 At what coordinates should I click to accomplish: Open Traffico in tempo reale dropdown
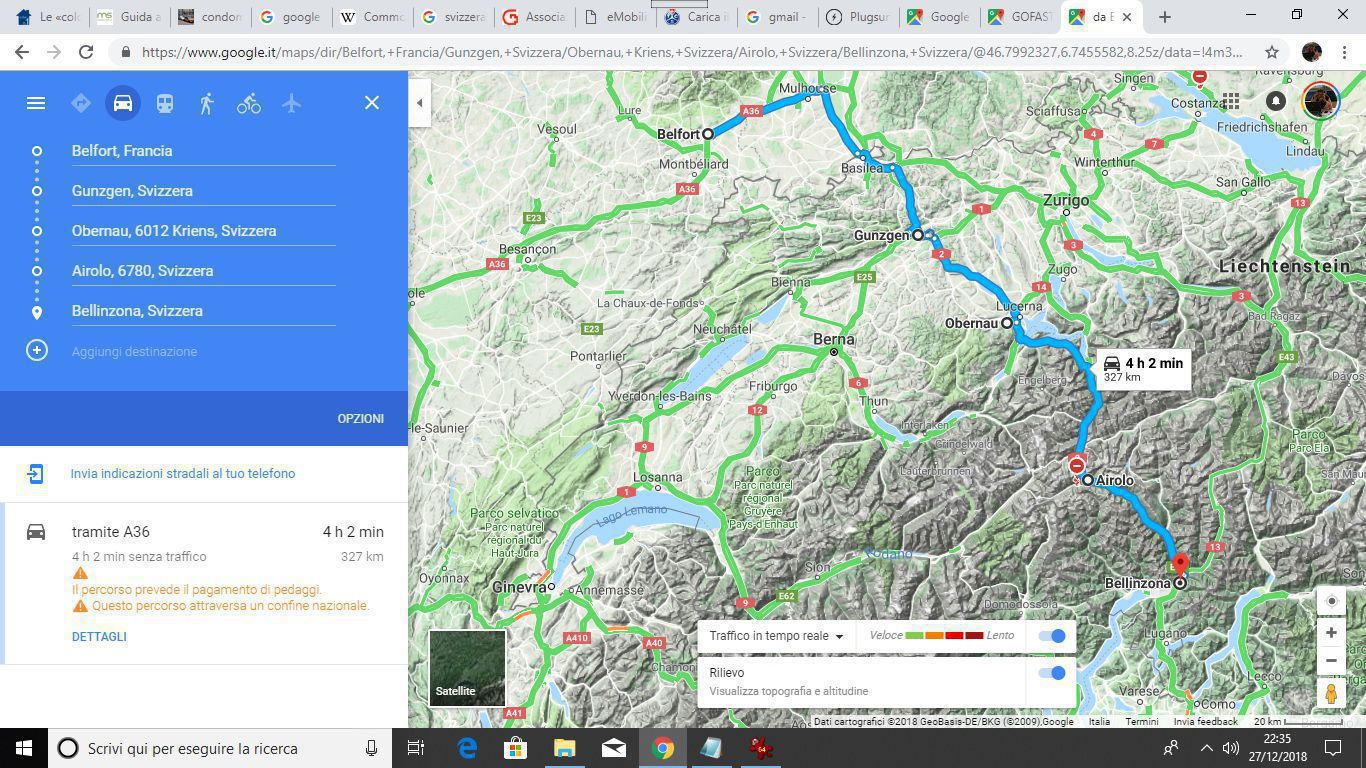coord(776,636)
